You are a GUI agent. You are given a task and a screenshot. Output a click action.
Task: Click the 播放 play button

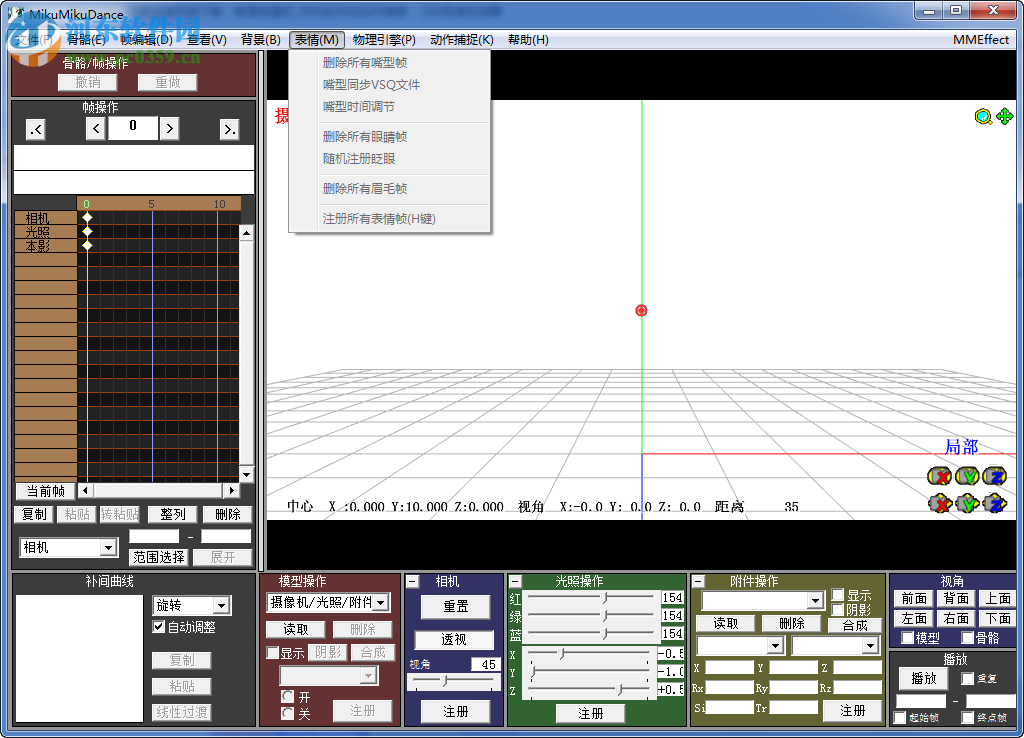(922, 678)
